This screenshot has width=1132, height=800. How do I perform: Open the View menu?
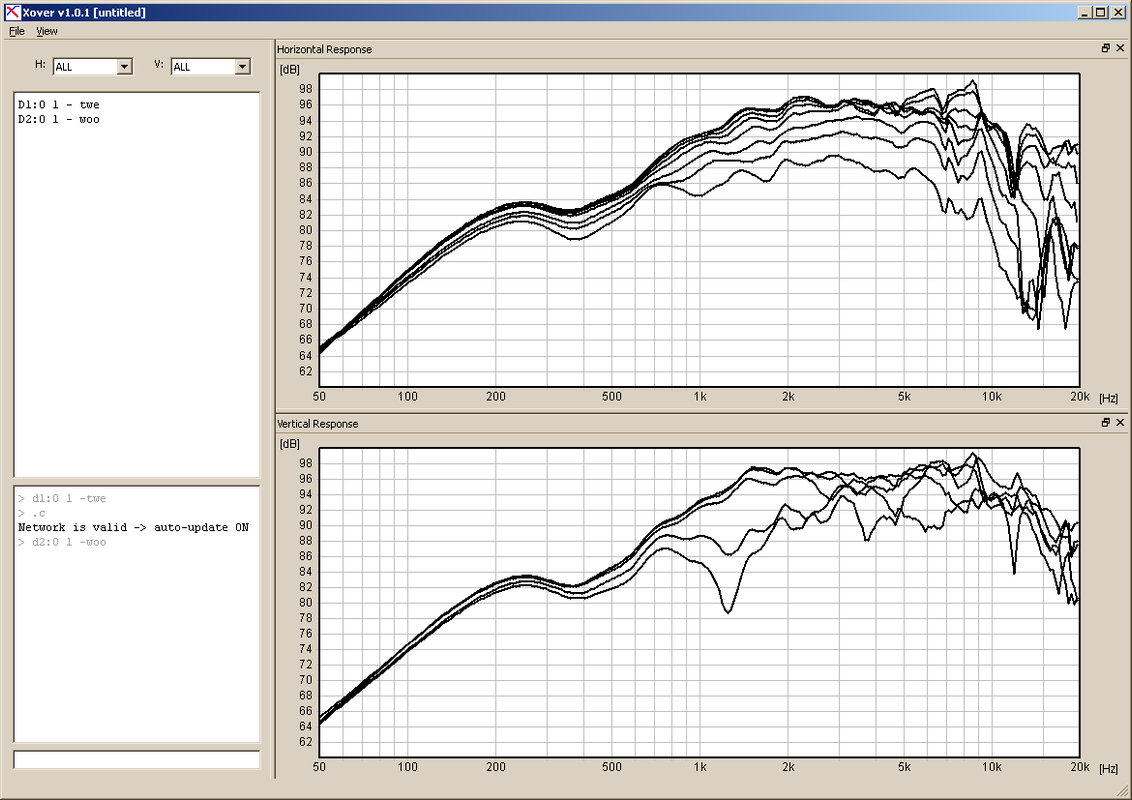pyautogui.click(x=47, y=31)
